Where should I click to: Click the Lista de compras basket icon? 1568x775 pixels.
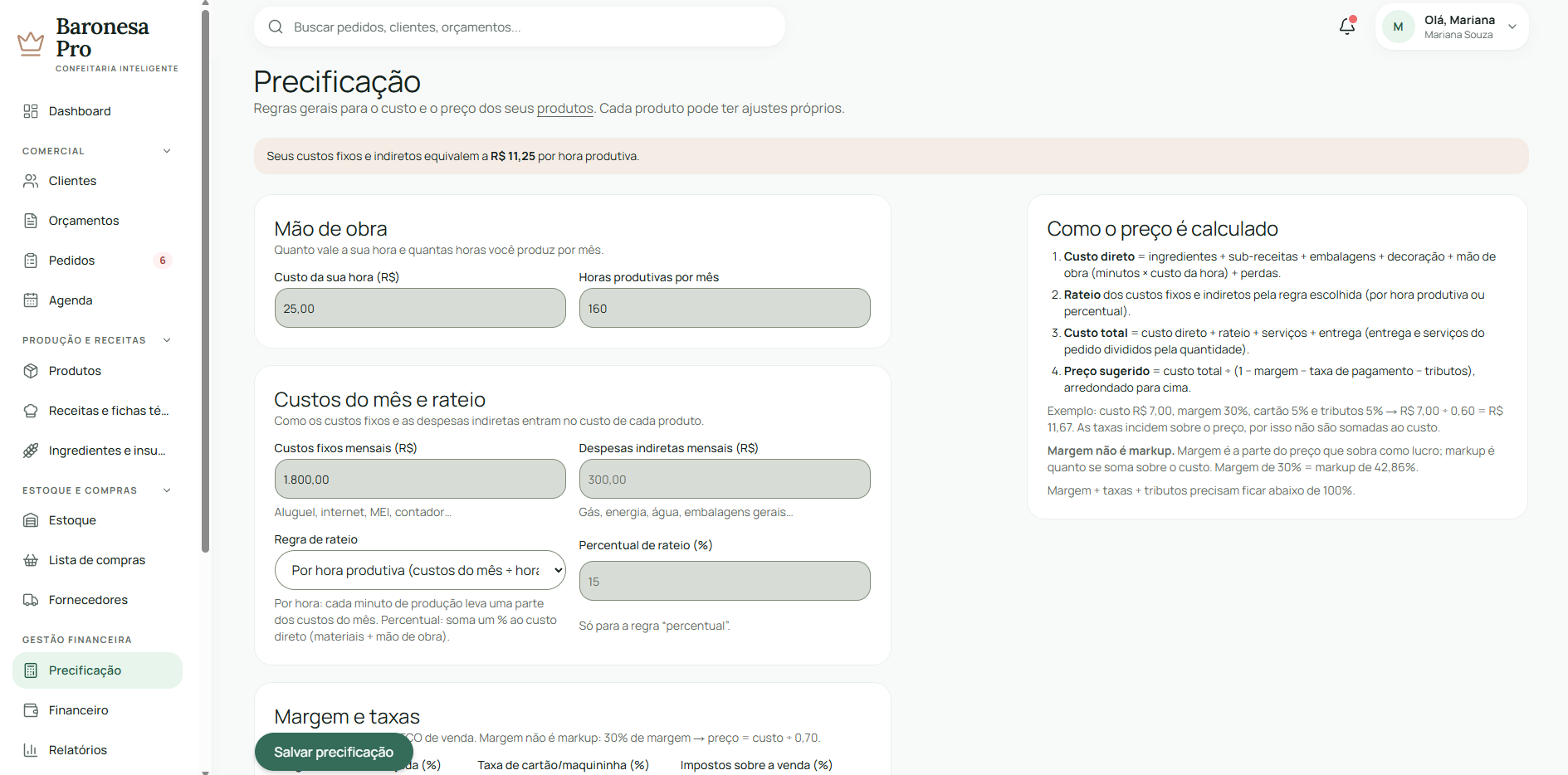tap(31, 560)
